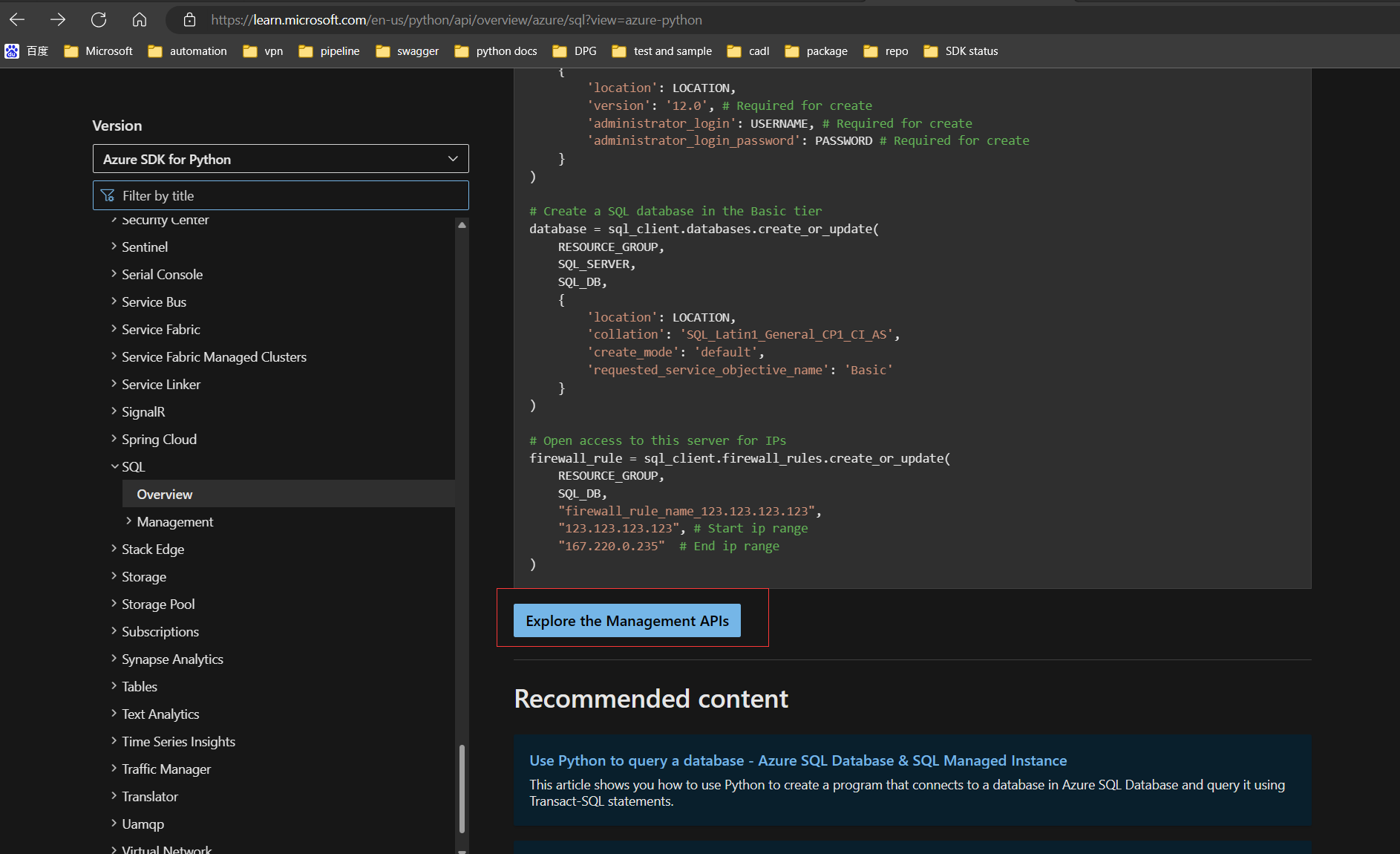1400x854 pixels.
Task: Open 'Use Python to query a database' link
Action: (x=798, y=760)
